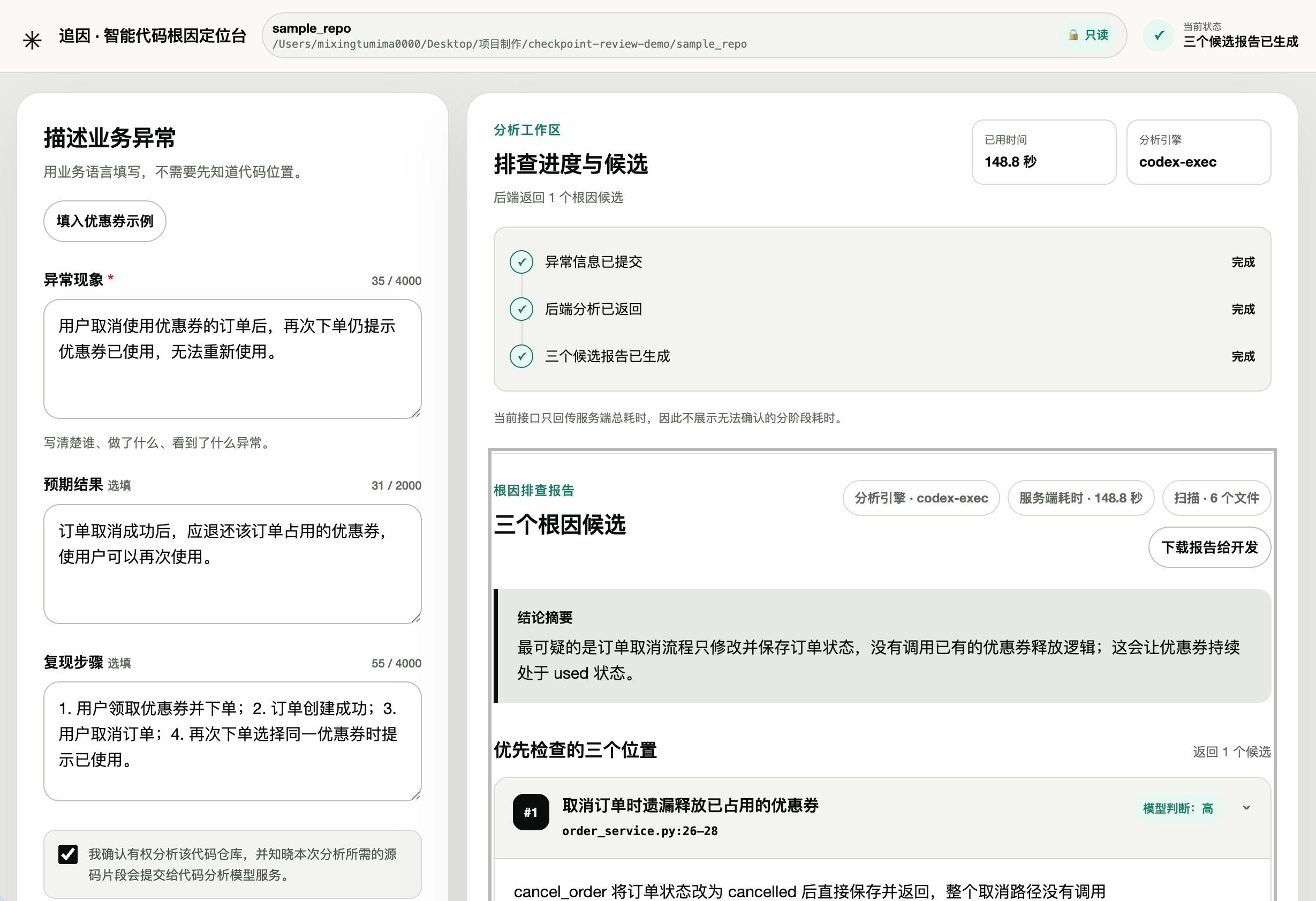Click the check circle beside 三个候选报告已生成
1316x901 pixels.
point(521,356)
